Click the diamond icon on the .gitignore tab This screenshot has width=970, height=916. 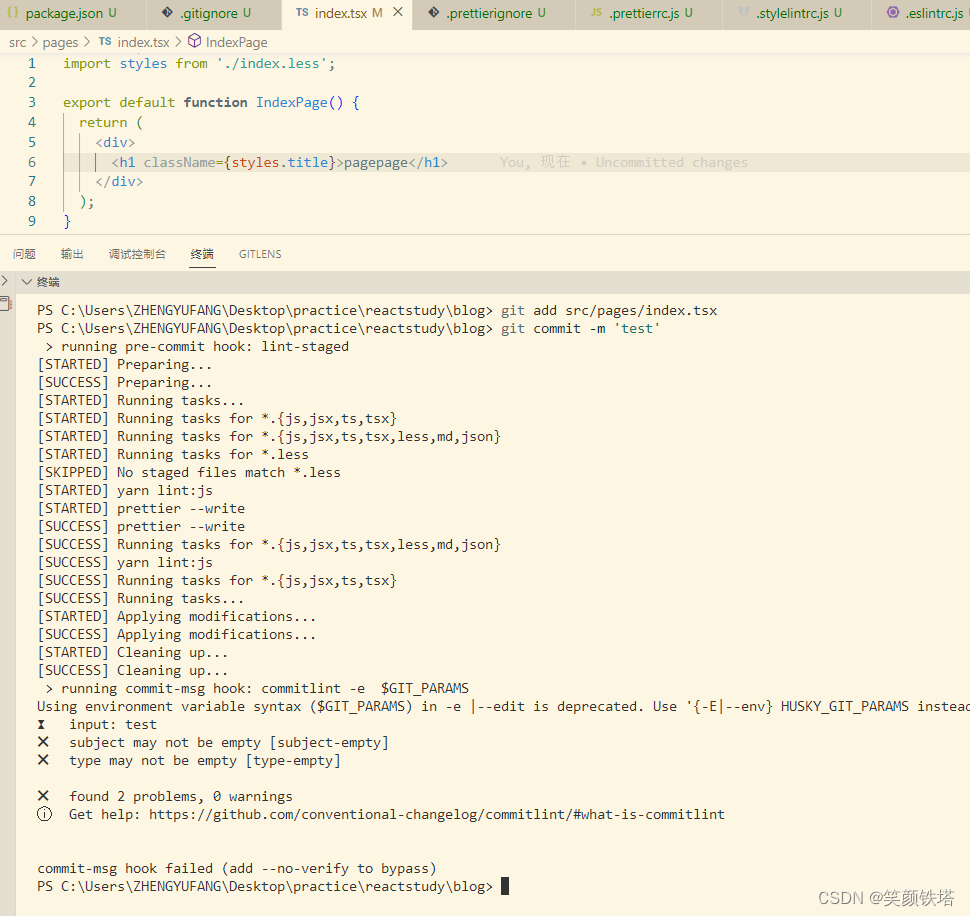click(165, 15)
